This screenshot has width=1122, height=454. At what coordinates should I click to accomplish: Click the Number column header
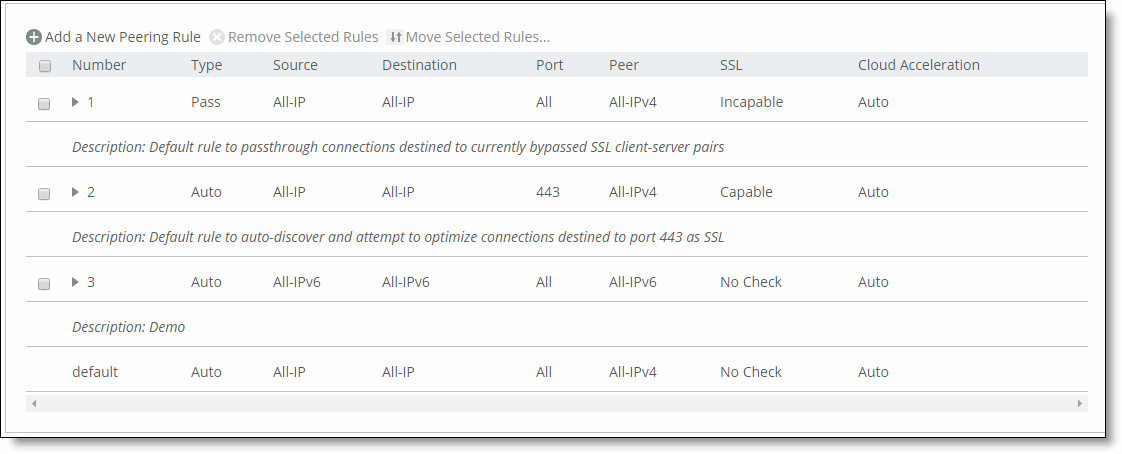pos(99,65)
